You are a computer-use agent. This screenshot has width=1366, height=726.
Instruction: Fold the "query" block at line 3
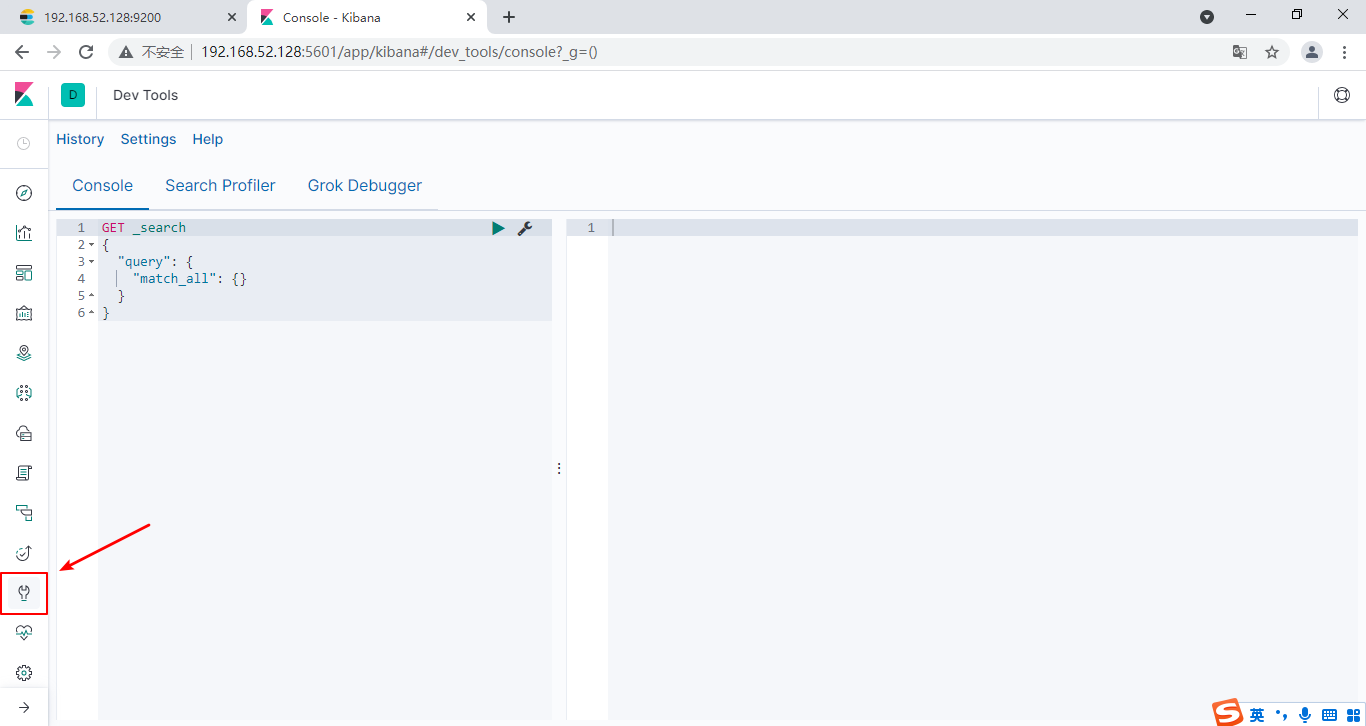click(92, 262)
